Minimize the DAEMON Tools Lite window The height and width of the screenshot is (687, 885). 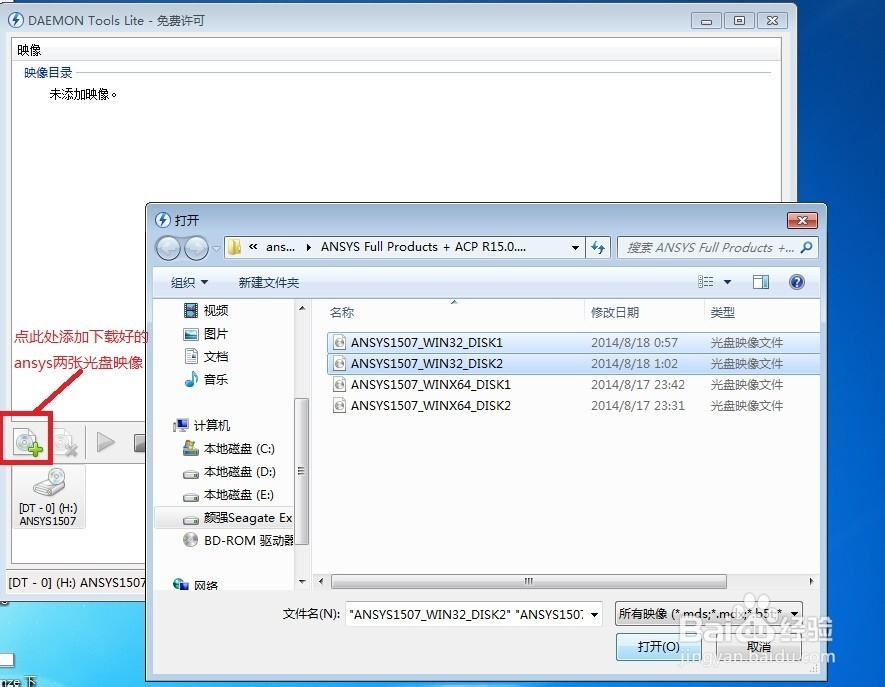706,21
